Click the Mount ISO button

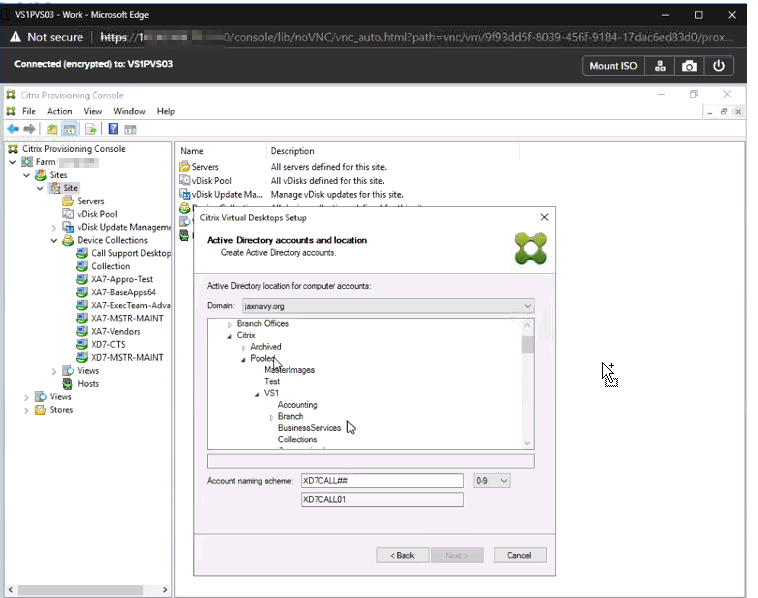613,66
